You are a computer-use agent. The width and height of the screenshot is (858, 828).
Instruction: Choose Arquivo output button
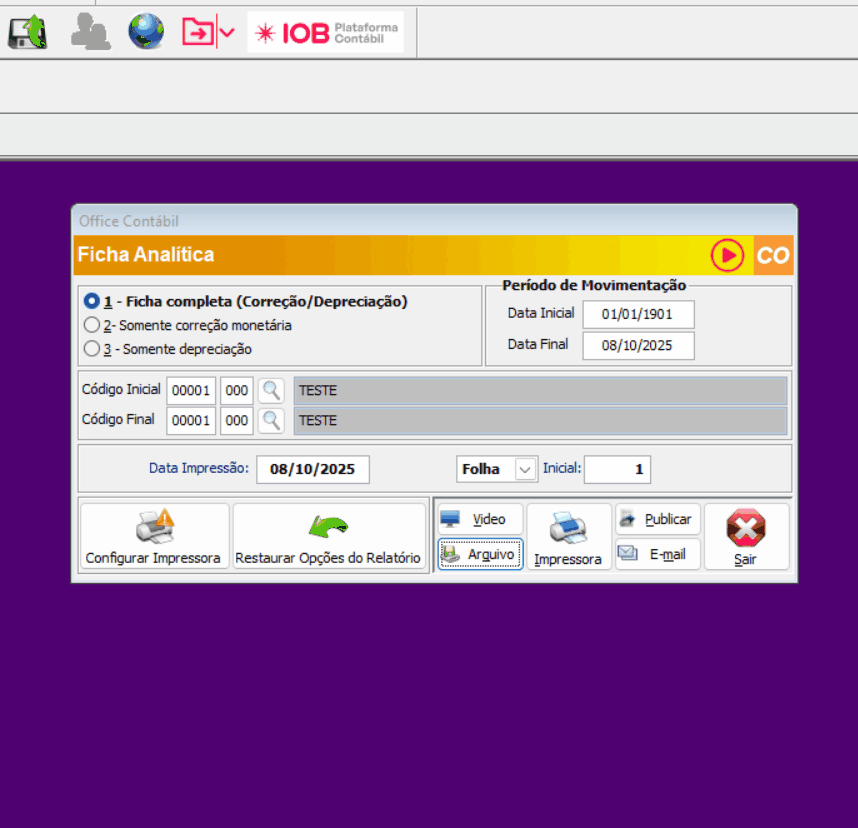tap(480, 554)
